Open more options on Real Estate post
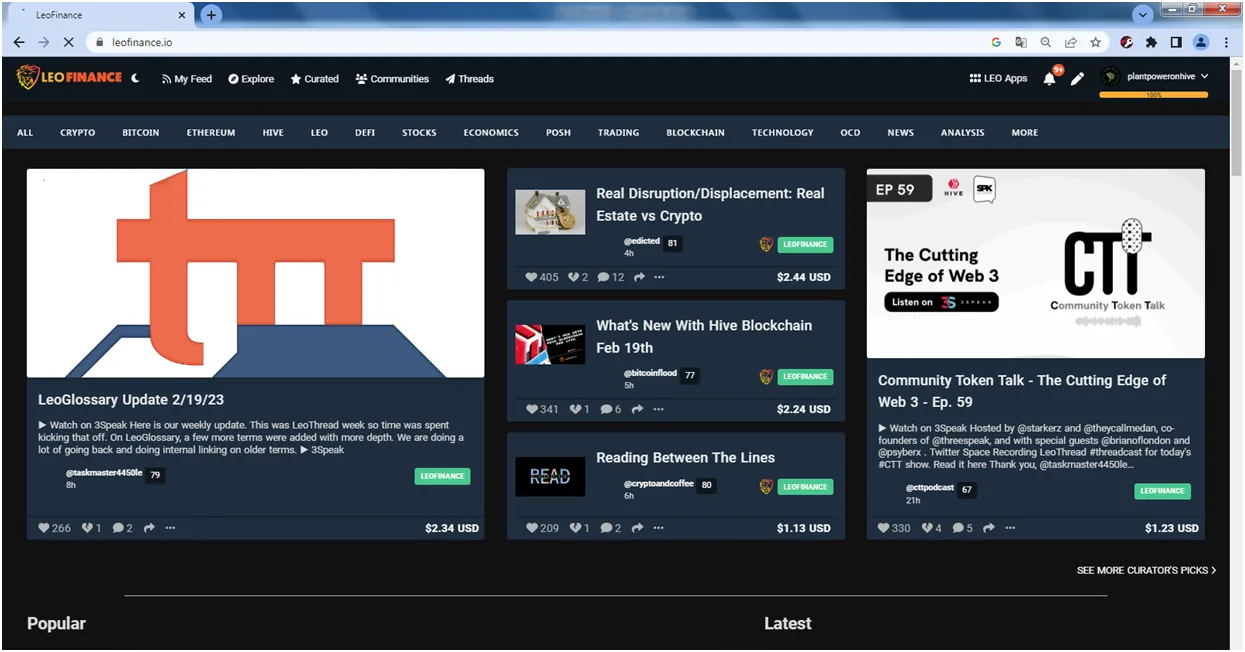 tap(659, 277)
